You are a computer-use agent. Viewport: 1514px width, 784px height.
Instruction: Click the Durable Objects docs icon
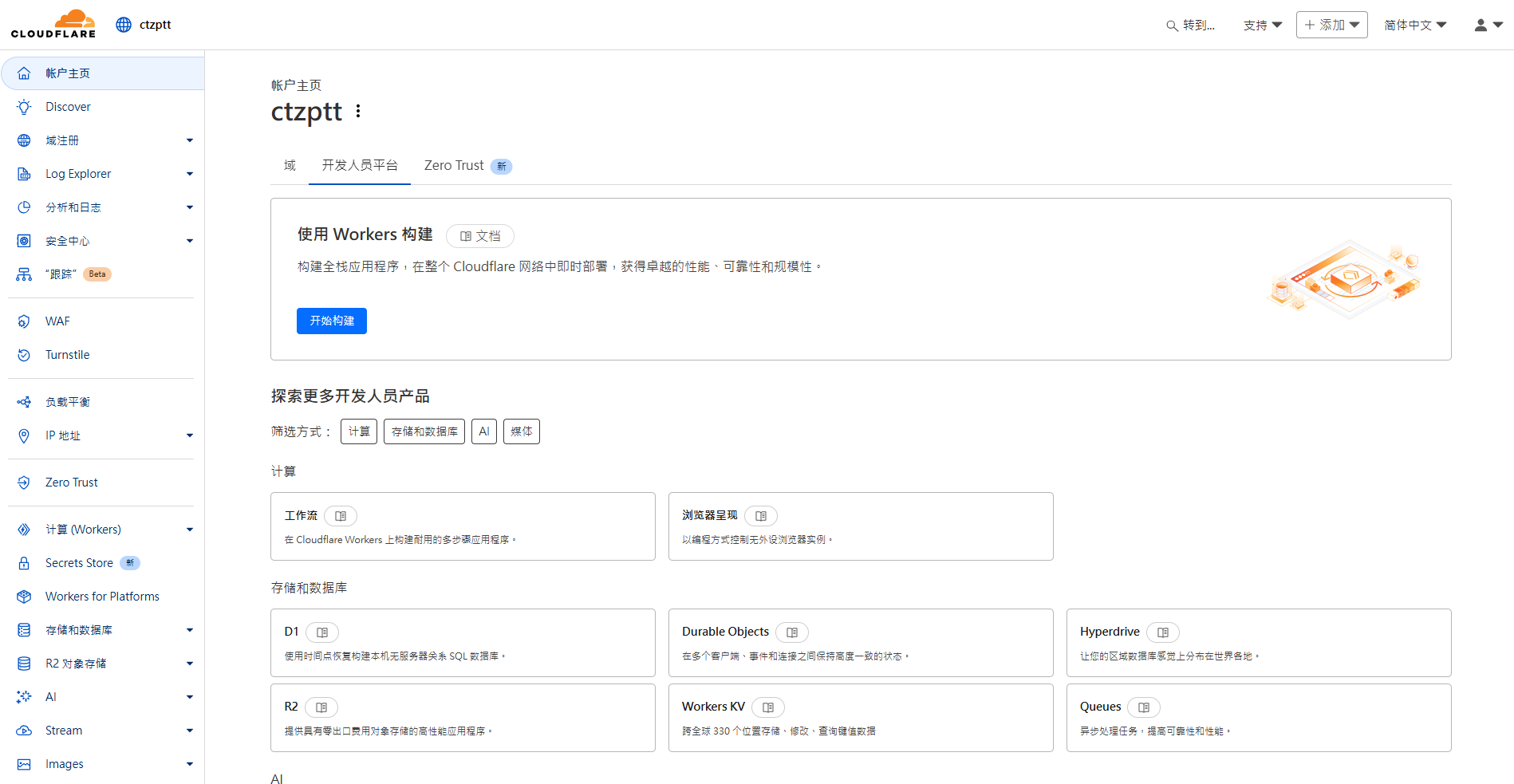coord(792,632)
